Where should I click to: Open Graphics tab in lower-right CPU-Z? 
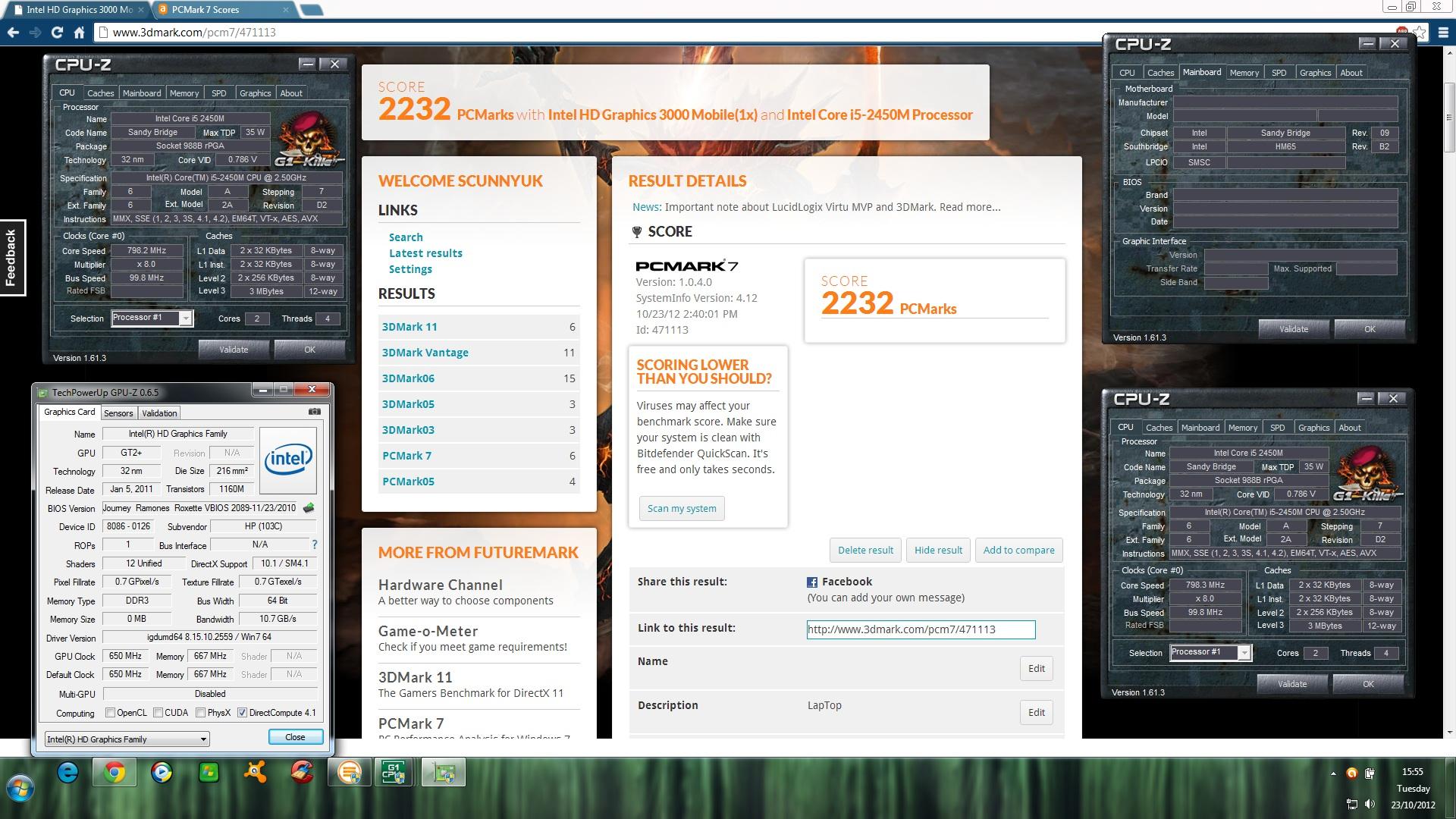click(1313, 428)
